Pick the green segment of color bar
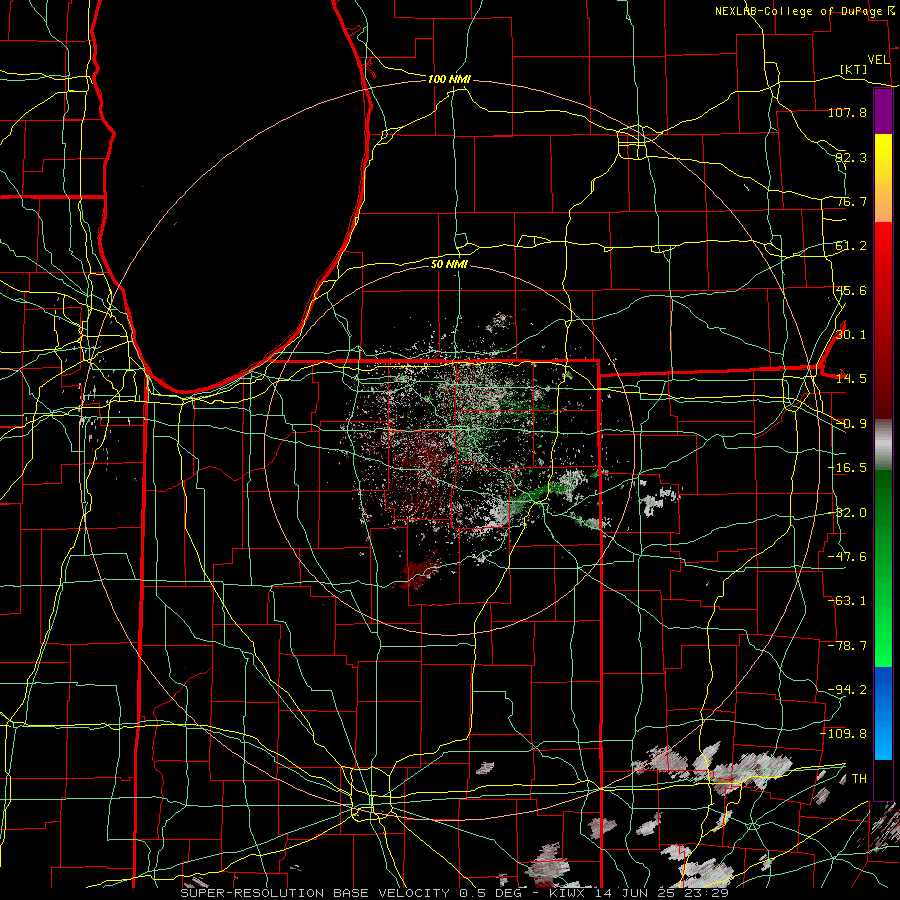The image size is (900, 900). click(x=883, y=568)
